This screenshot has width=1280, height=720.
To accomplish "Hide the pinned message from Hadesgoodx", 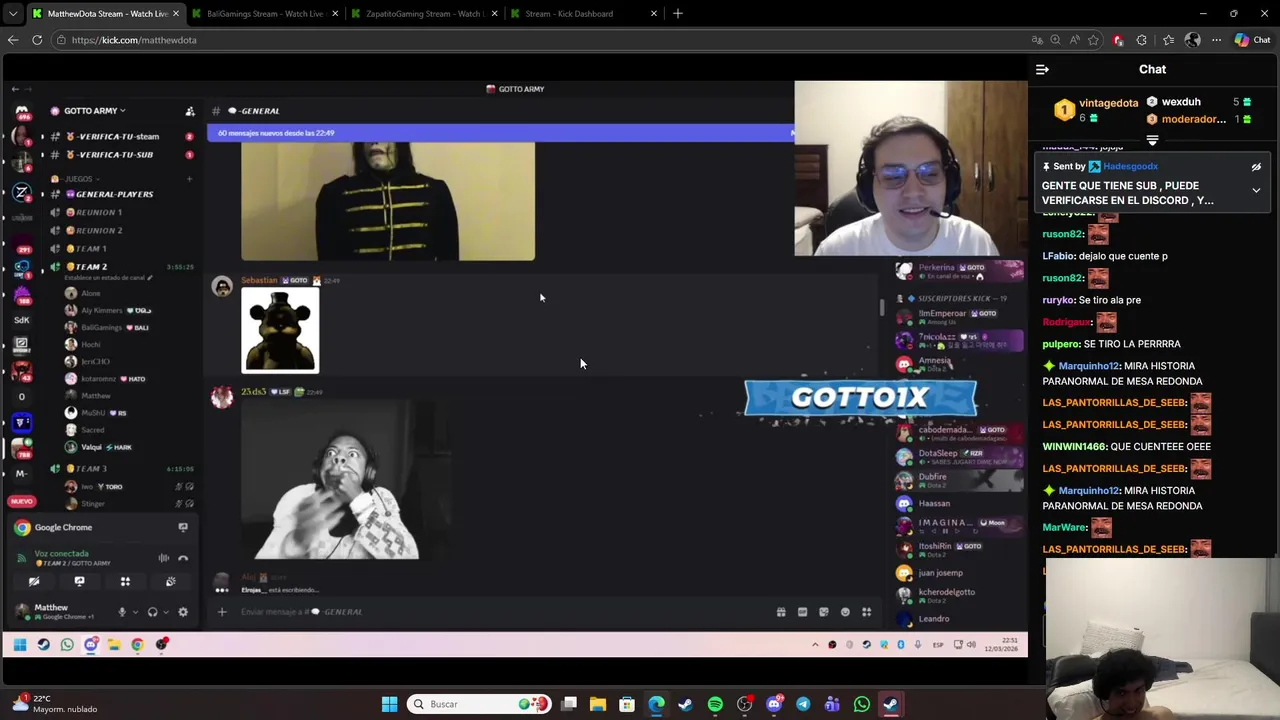I will 1256,167.
